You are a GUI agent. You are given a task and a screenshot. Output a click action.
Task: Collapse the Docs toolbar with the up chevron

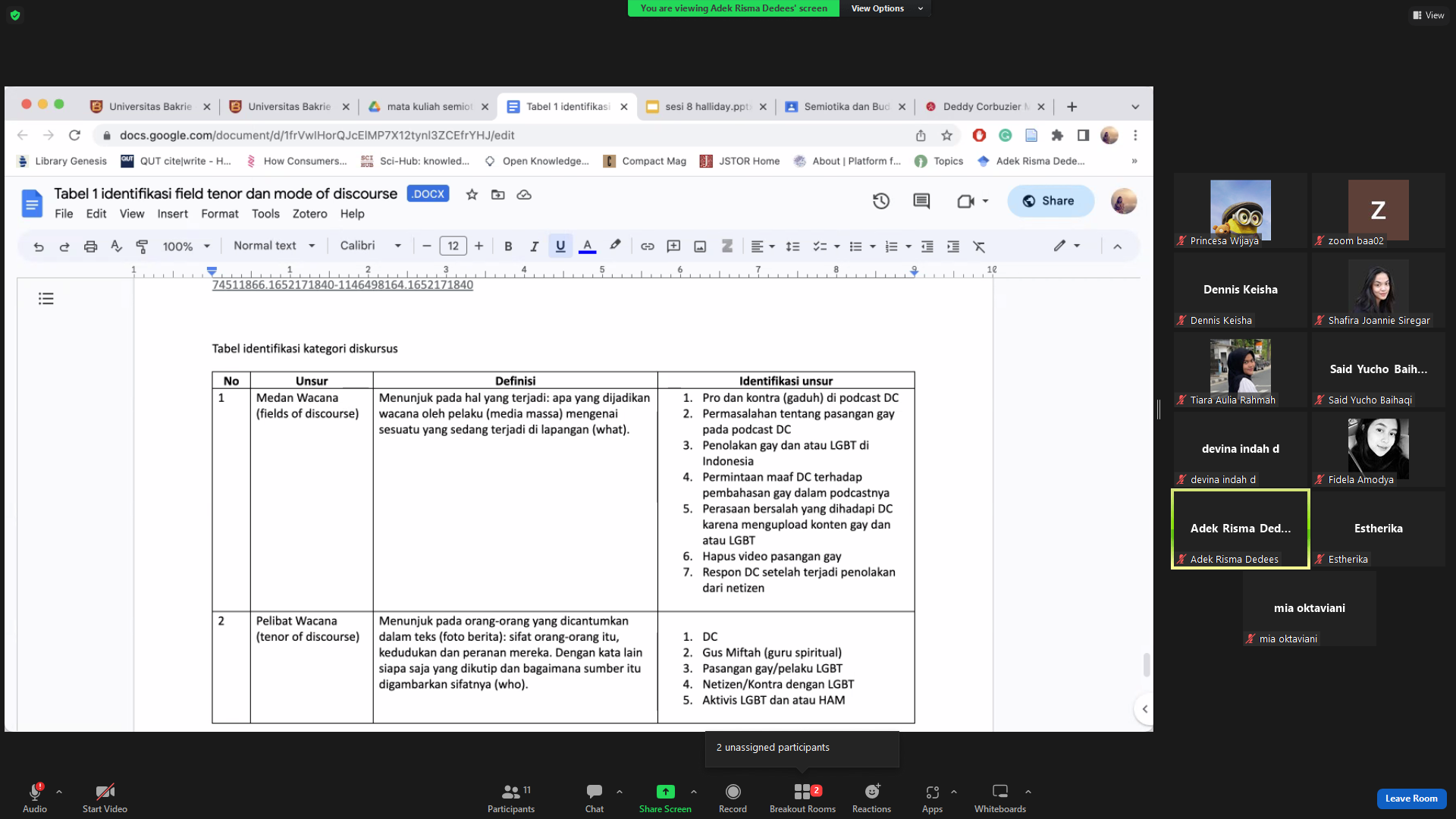[x=1117, y=246]
